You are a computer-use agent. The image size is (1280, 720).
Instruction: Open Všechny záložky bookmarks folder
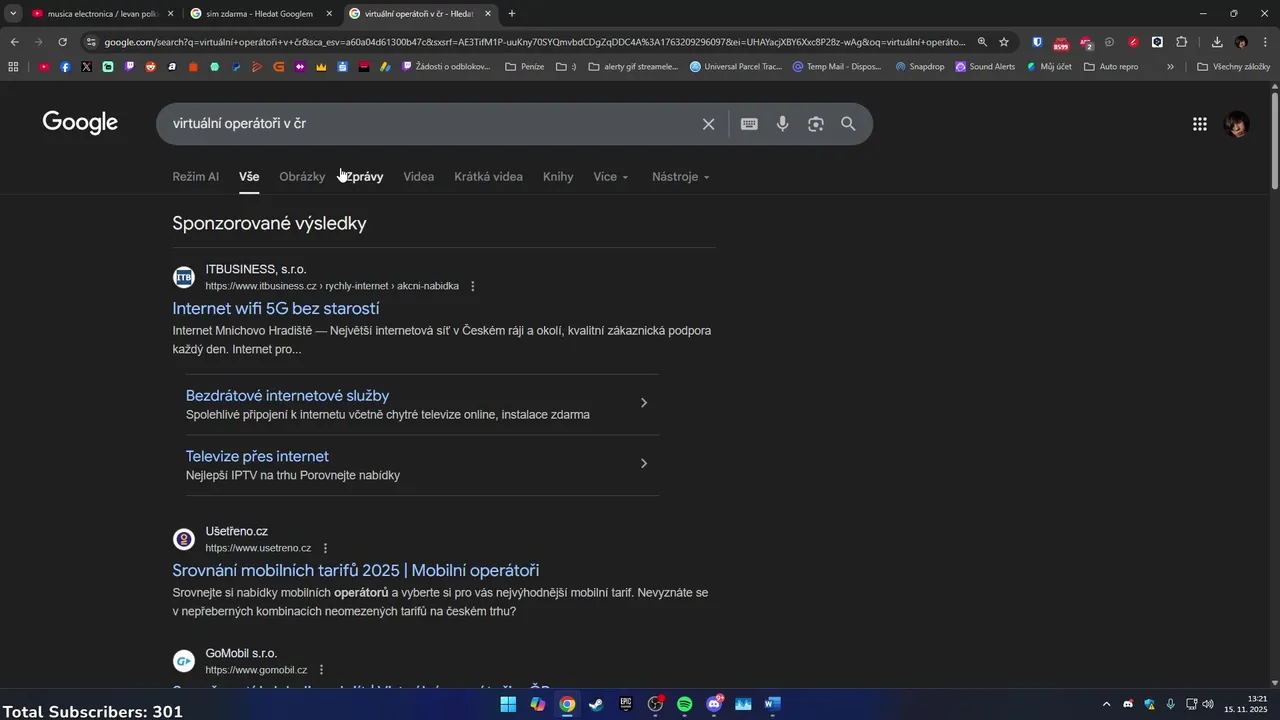1233,67
